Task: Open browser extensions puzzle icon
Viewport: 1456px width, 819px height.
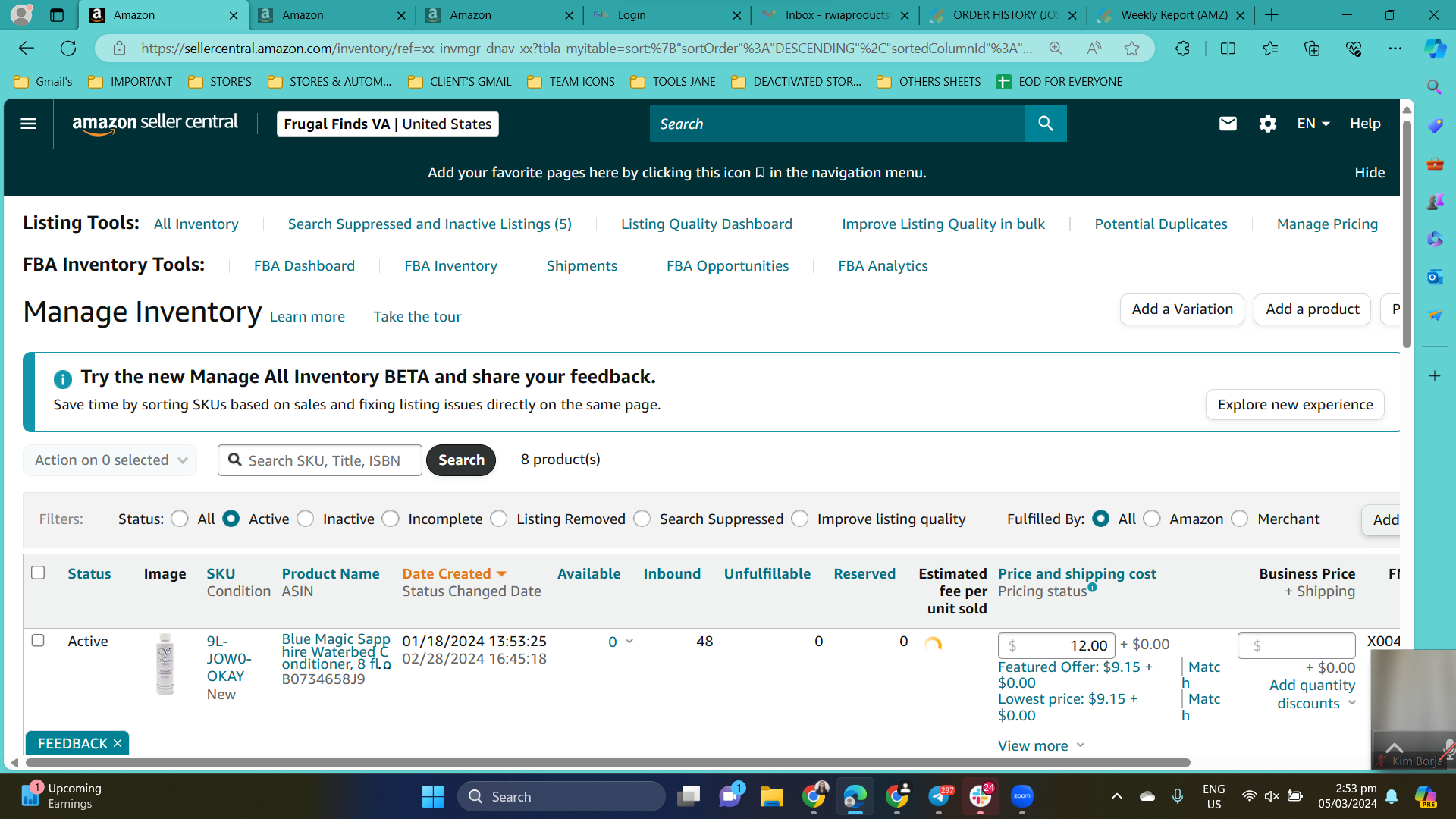Action: 1182,49
